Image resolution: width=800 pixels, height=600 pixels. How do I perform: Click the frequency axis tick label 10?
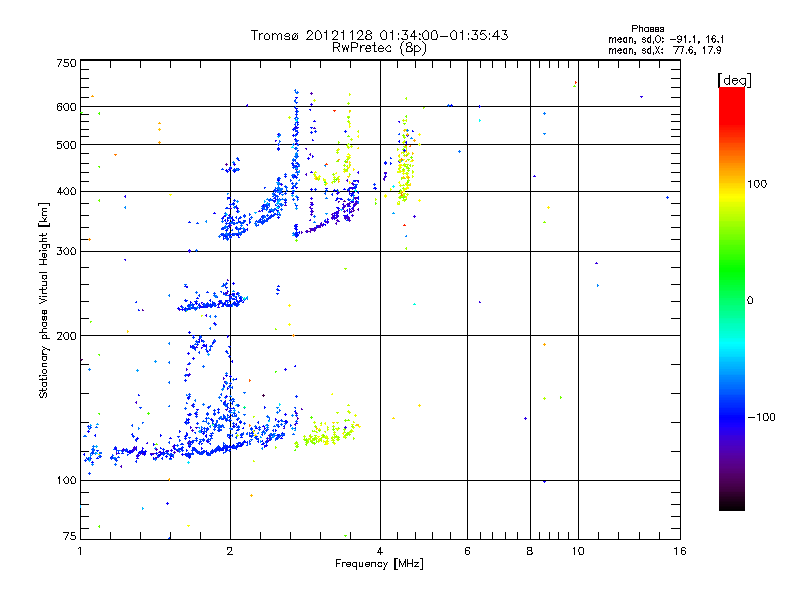(x=578, y=551)
